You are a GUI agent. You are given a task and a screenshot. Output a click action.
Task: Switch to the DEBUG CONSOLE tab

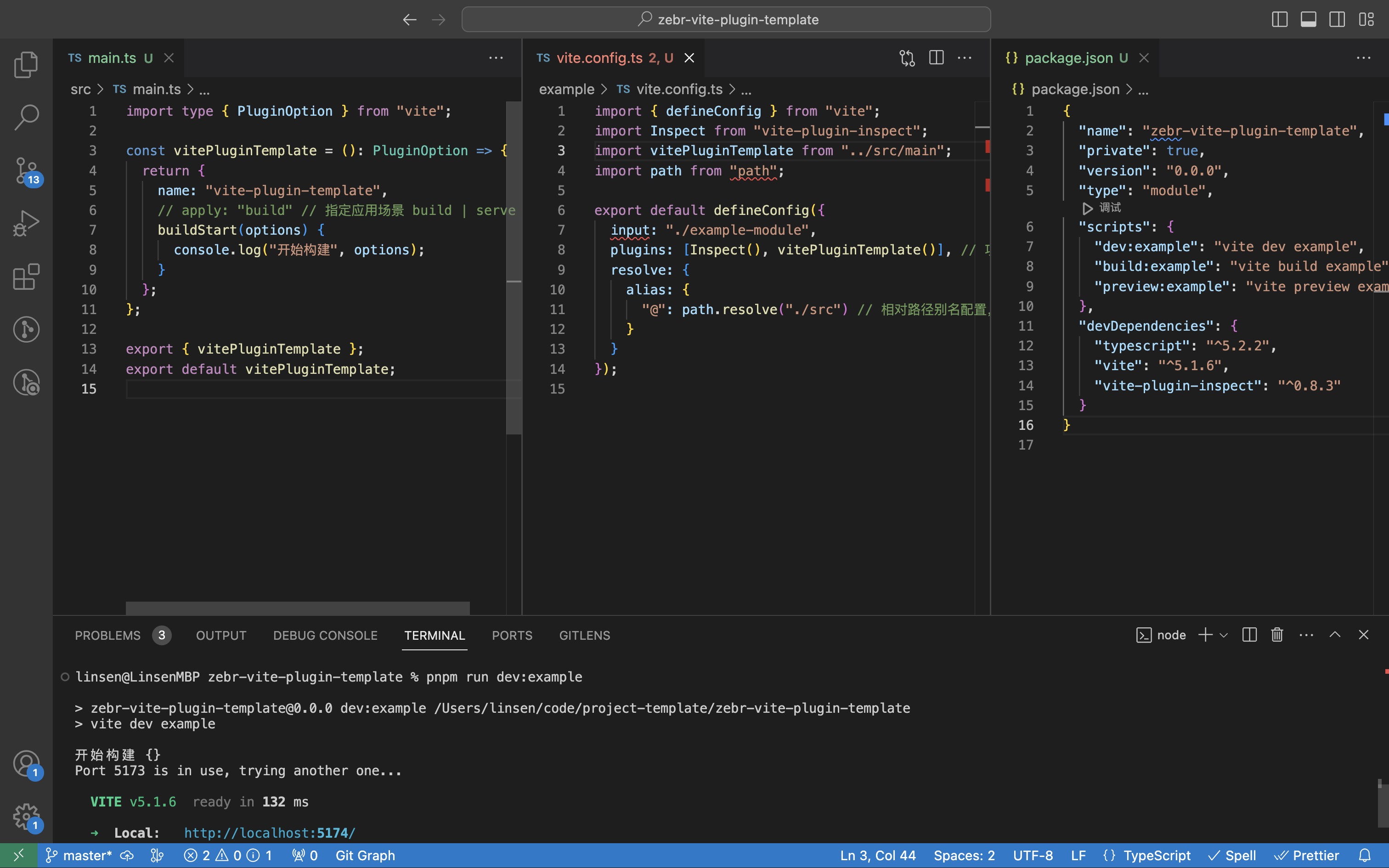point(325,636)
